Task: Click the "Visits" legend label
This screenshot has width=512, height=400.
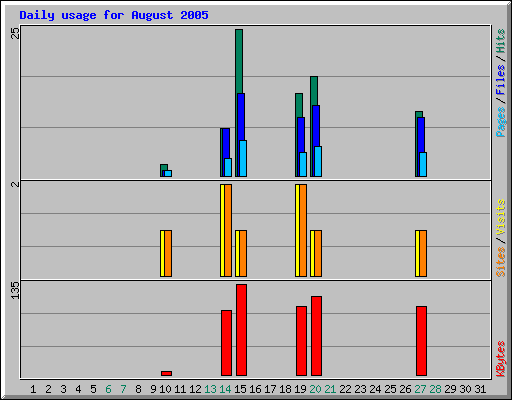Action: [500, 217]
